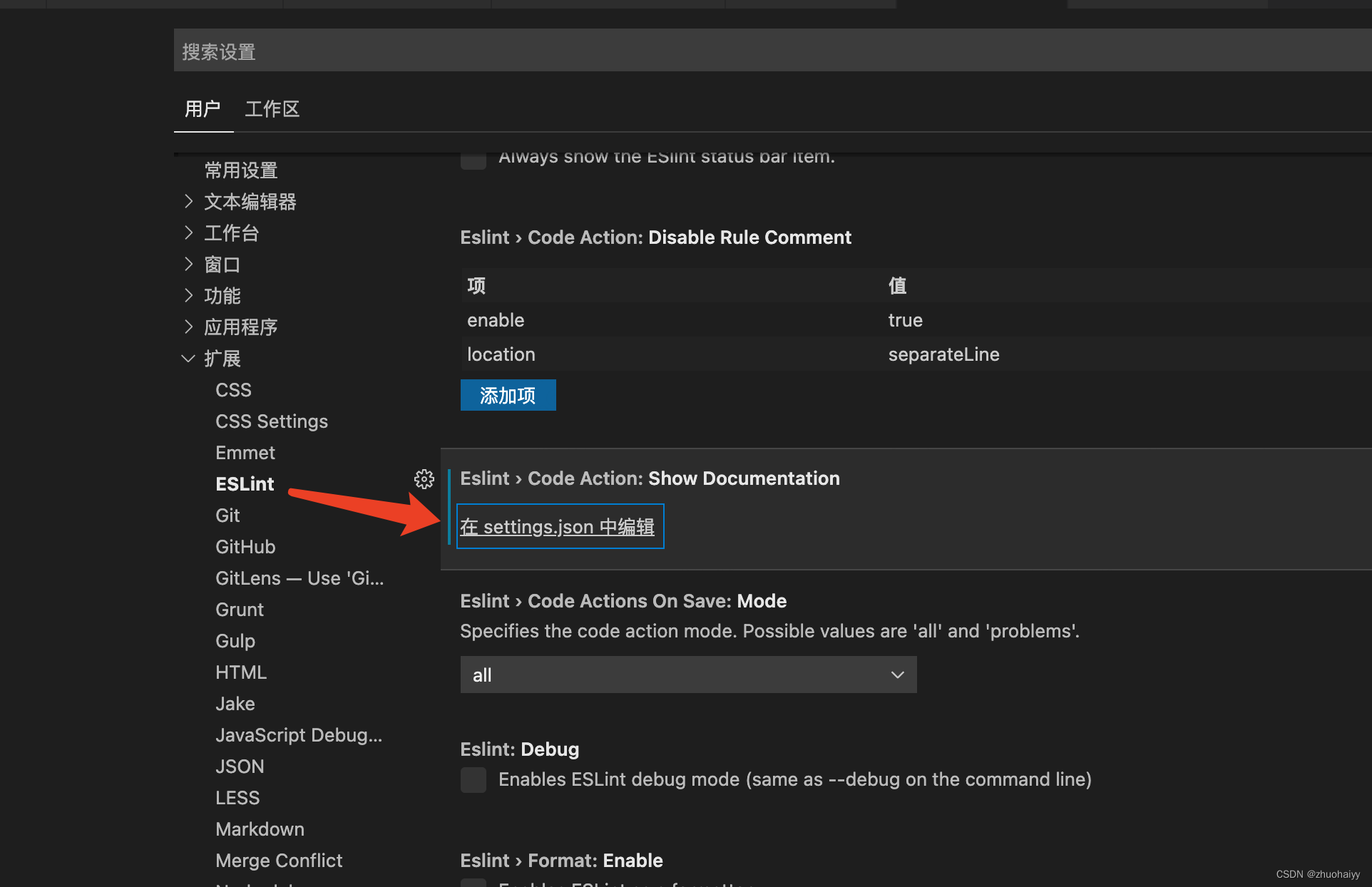1372x887 pixels.
Task: Toggle the Format Enable checkbox
Action: tap(473, 883)
